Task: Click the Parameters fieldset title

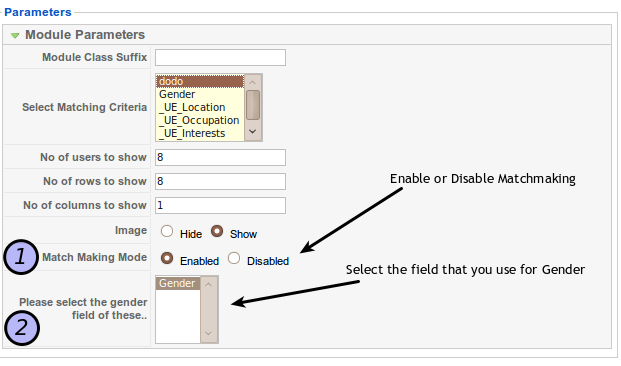Action: point(38,12)
